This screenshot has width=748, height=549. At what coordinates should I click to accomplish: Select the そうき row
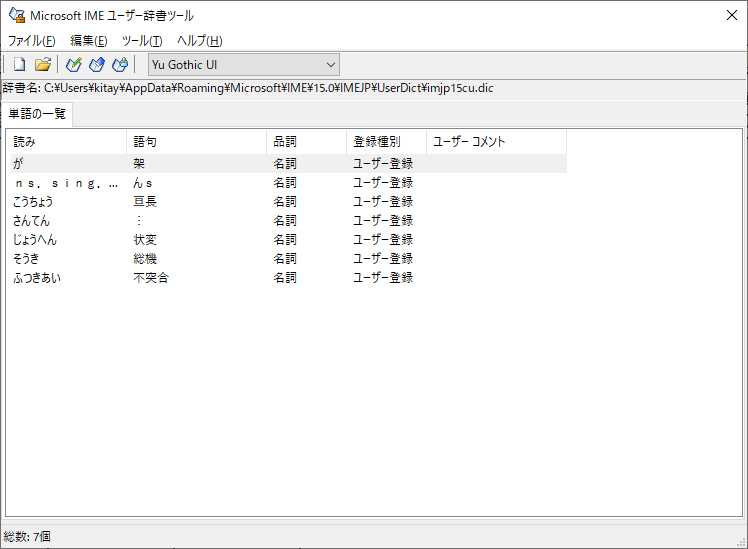pos(289,259)
